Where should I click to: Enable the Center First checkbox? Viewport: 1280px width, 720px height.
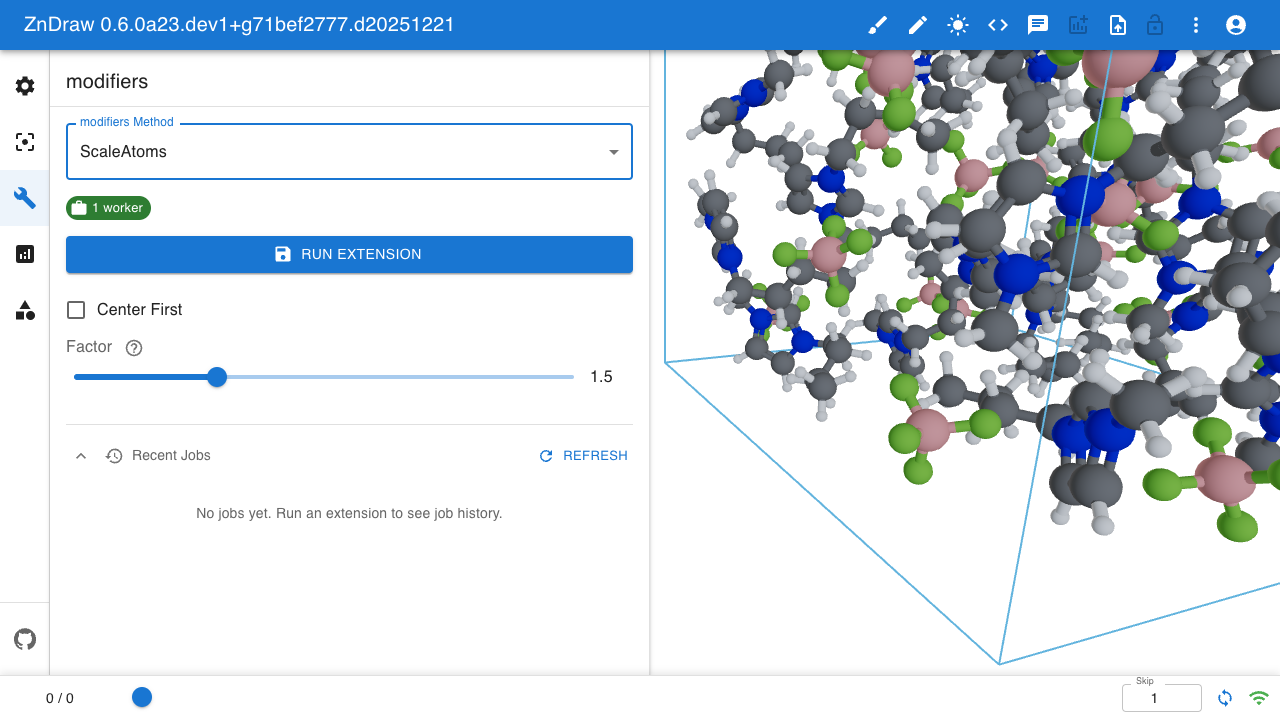click(x=76, y=310)
